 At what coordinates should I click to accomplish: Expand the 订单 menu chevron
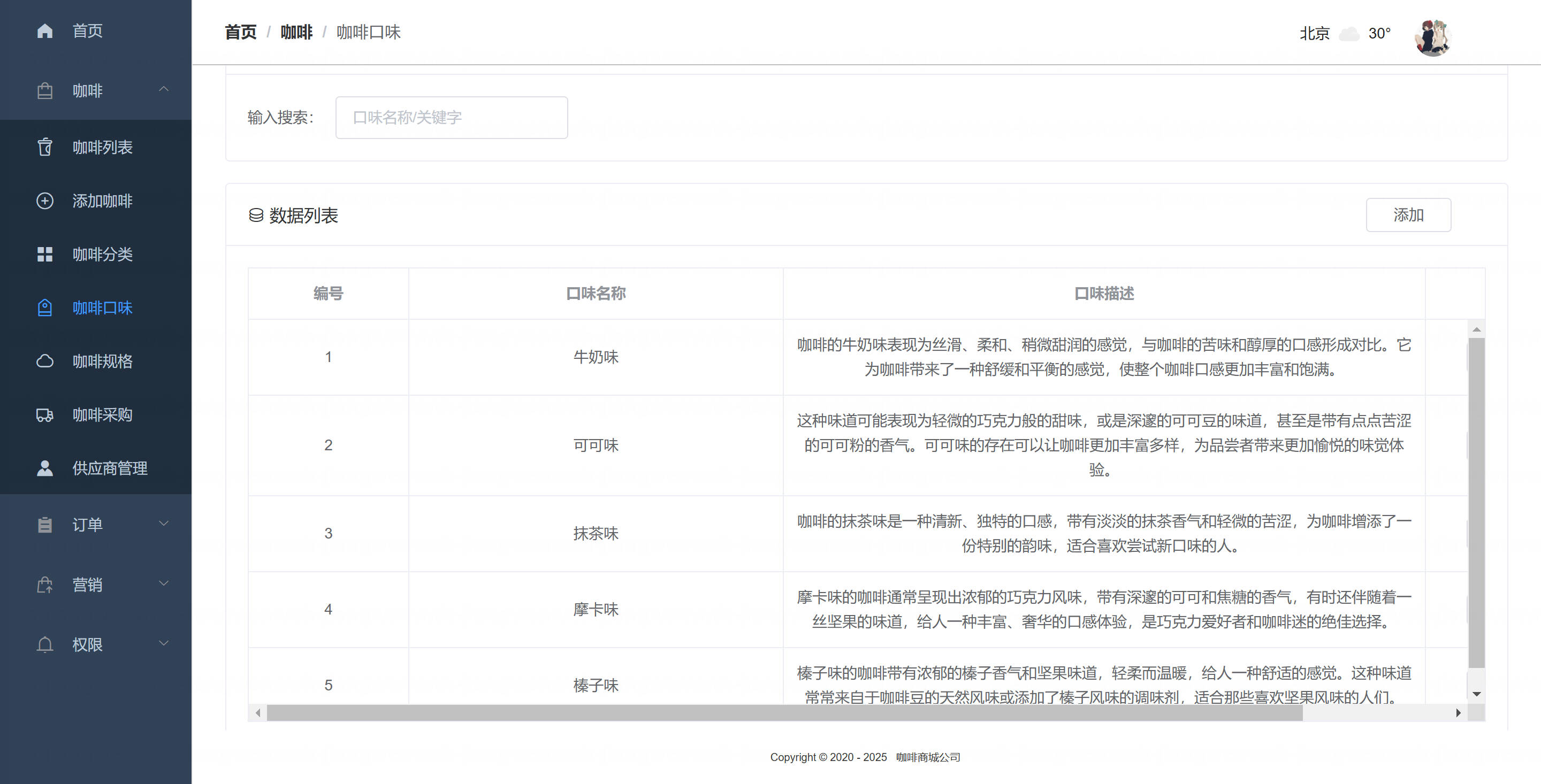pos(163,524)
